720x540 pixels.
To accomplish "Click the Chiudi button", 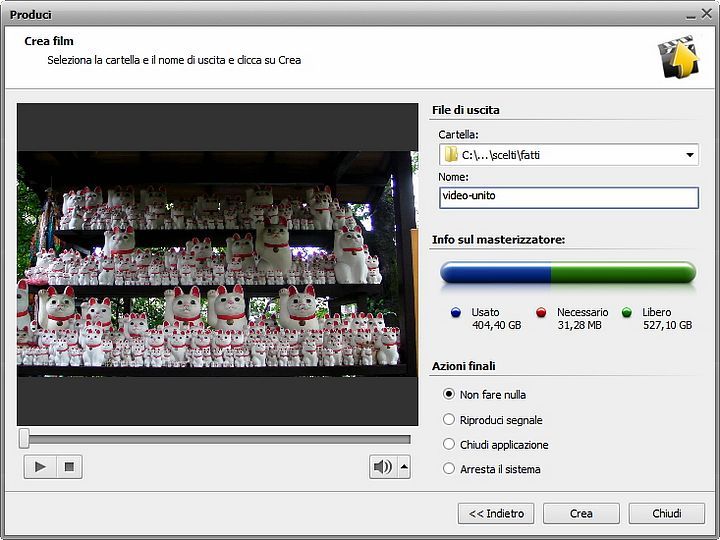I will point(667,513).
